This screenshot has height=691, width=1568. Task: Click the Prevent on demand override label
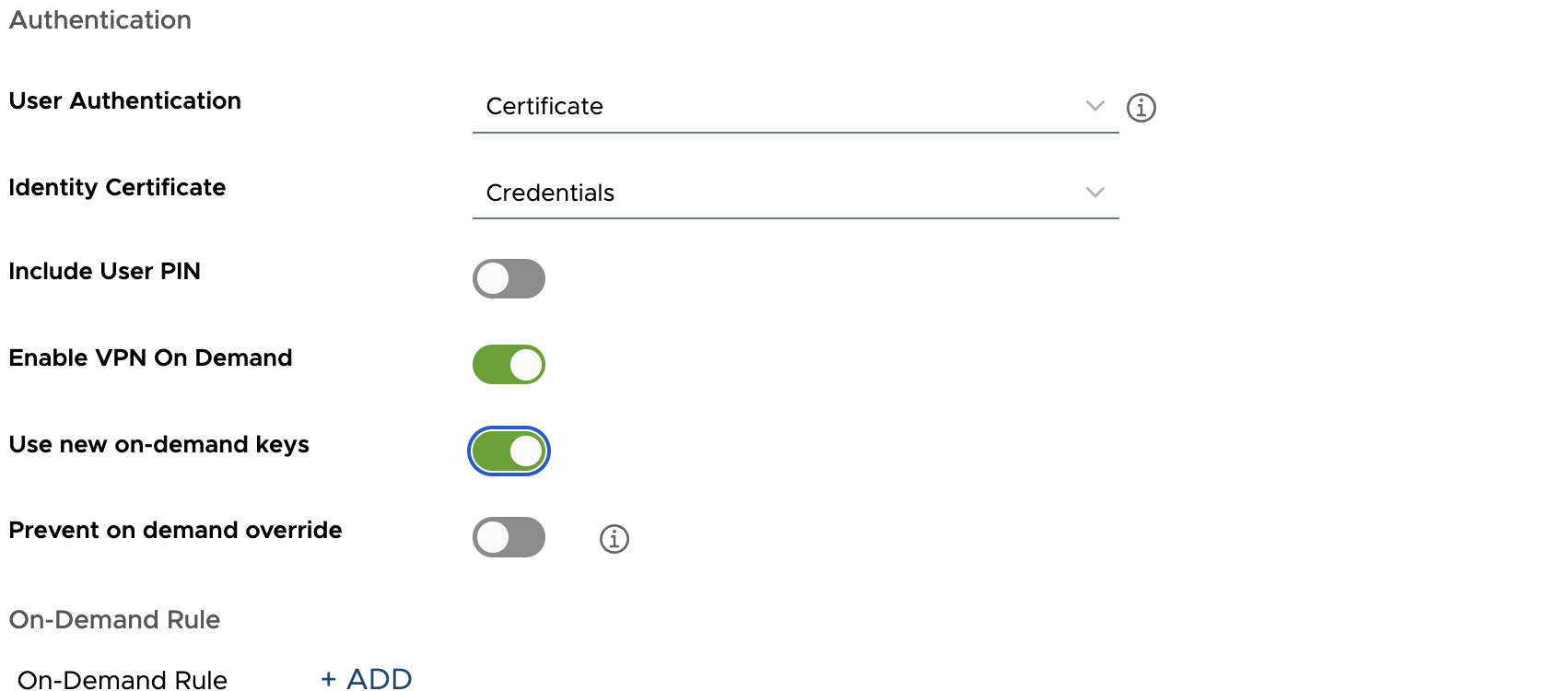175,530
